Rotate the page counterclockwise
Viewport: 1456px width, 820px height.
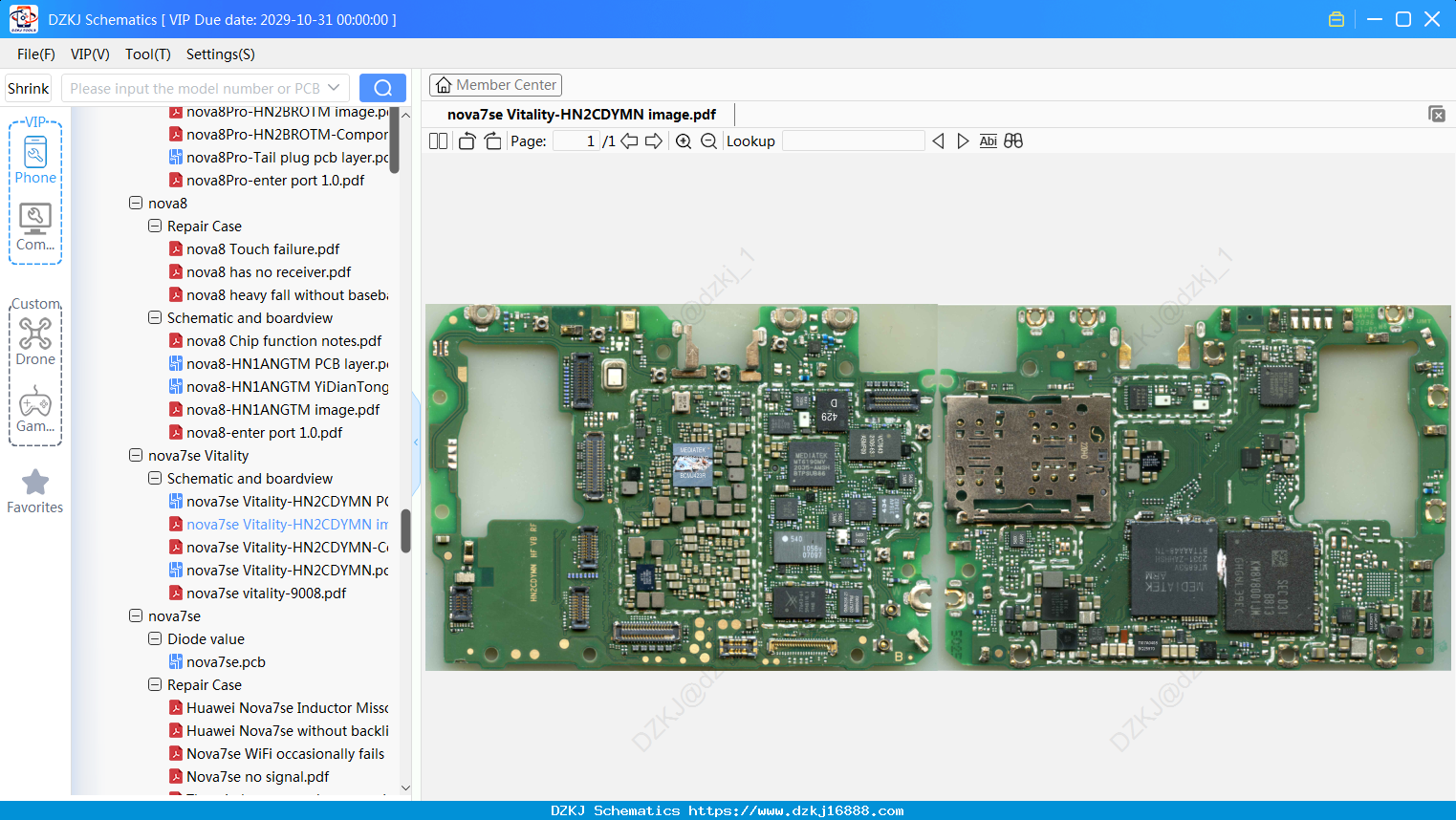pos(467,141)
